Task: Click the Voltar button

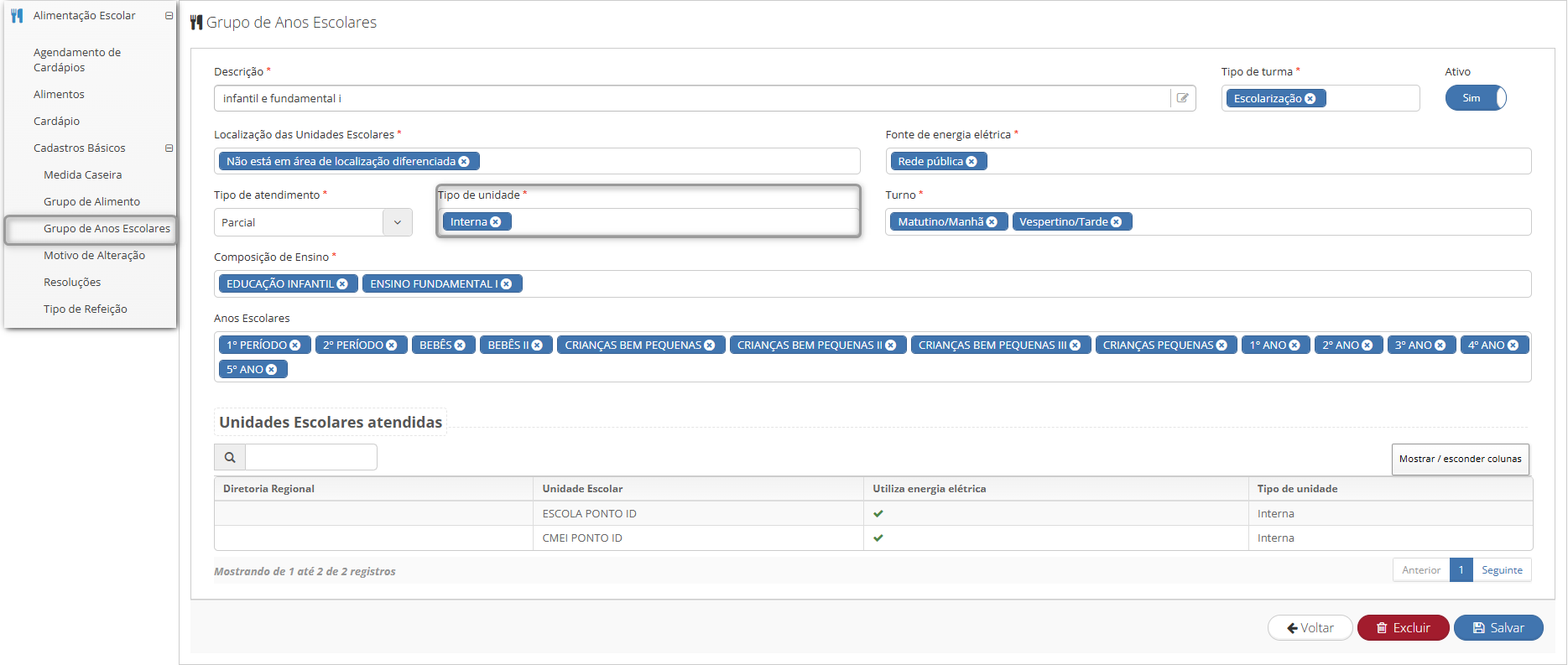Action: (x=1310, y=628)
